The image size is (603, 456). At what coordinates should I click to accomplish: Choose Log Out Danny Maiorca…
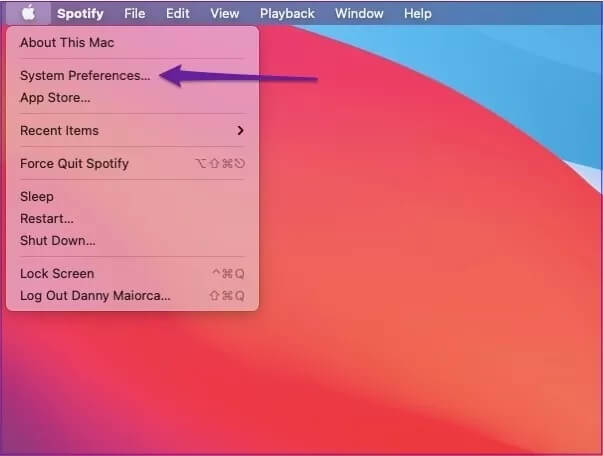coord(132,295)
